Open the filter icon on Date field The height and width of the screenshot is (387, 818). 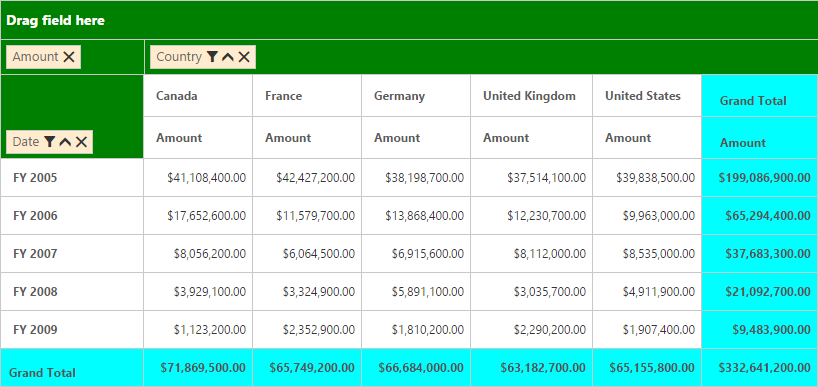(x=50, y=141)
